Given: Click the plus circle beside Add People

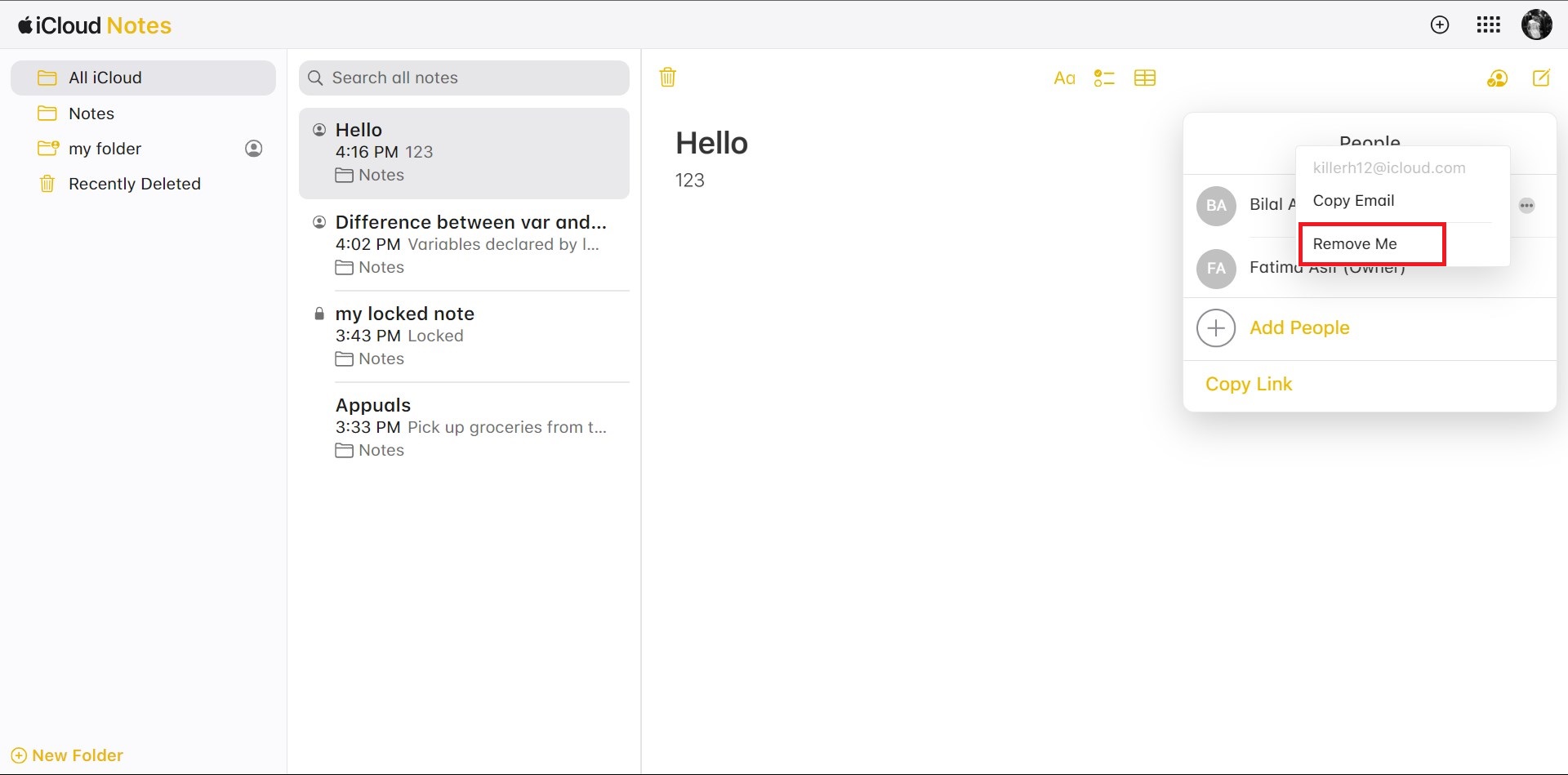Looking at the screenshot, I should 1216,327.
